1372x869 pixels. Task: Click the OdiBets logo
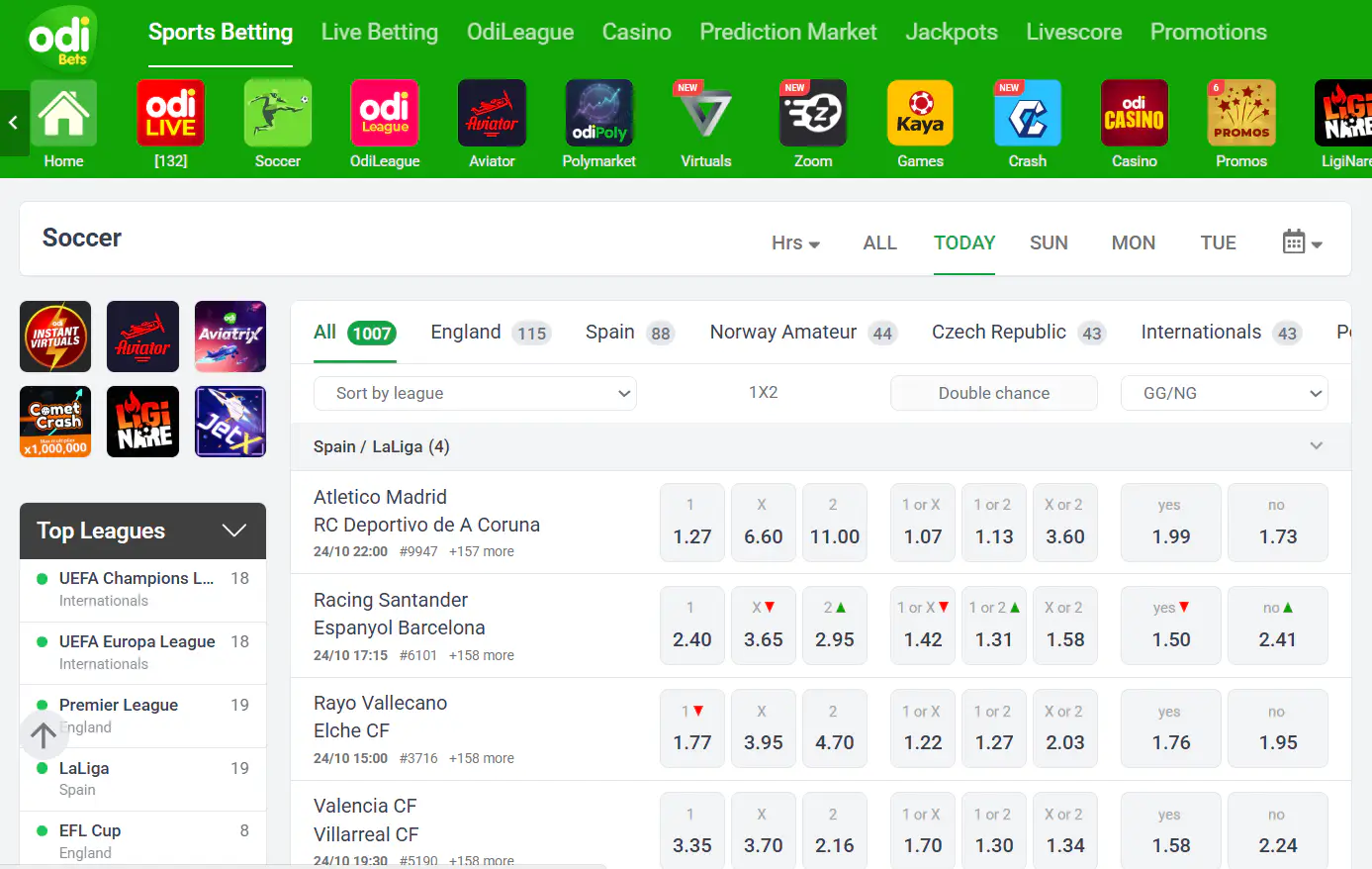(61, 38)
